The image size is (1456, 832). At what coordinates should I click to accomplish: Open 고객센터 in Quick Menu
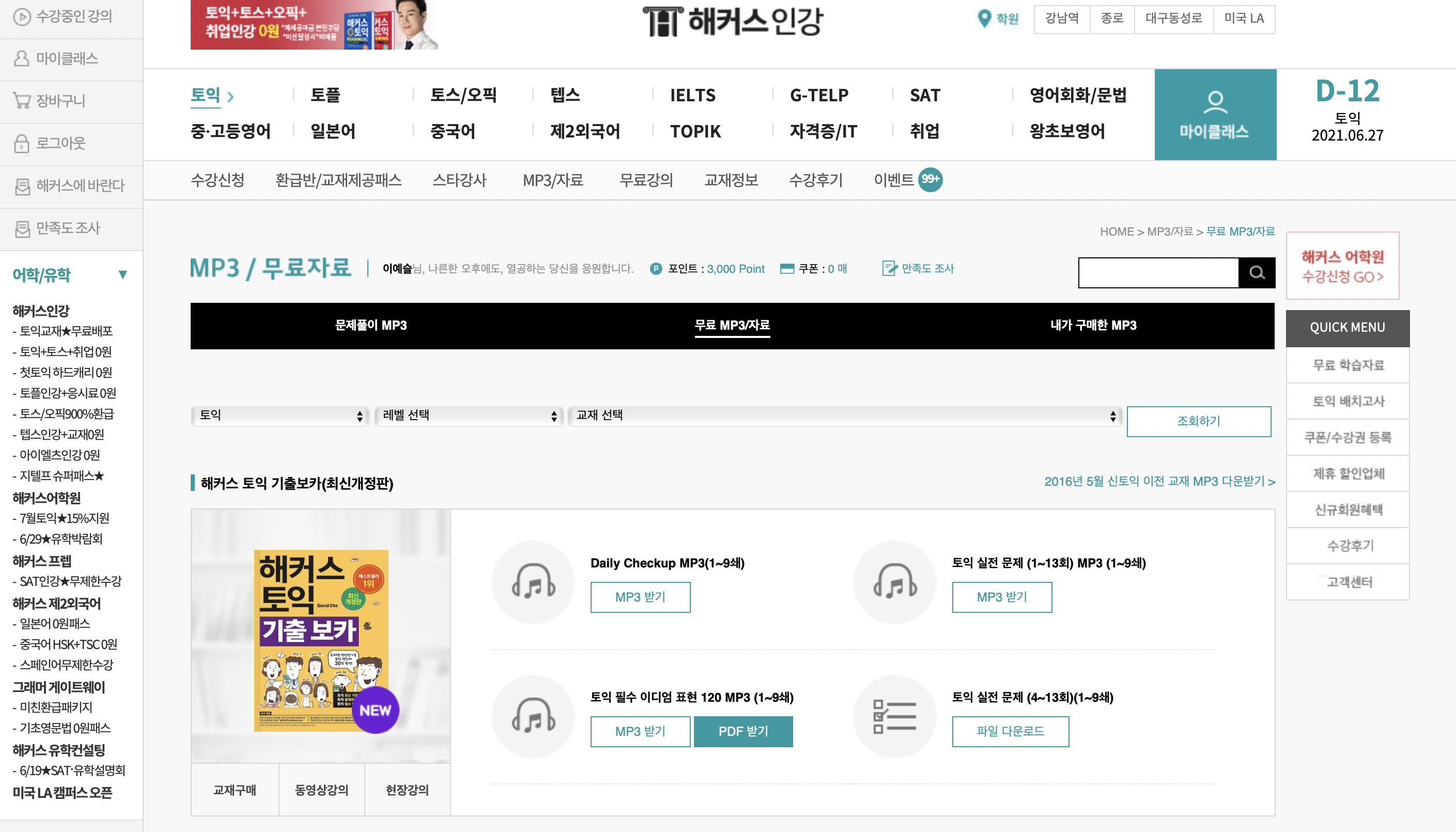coord(1348,582)
